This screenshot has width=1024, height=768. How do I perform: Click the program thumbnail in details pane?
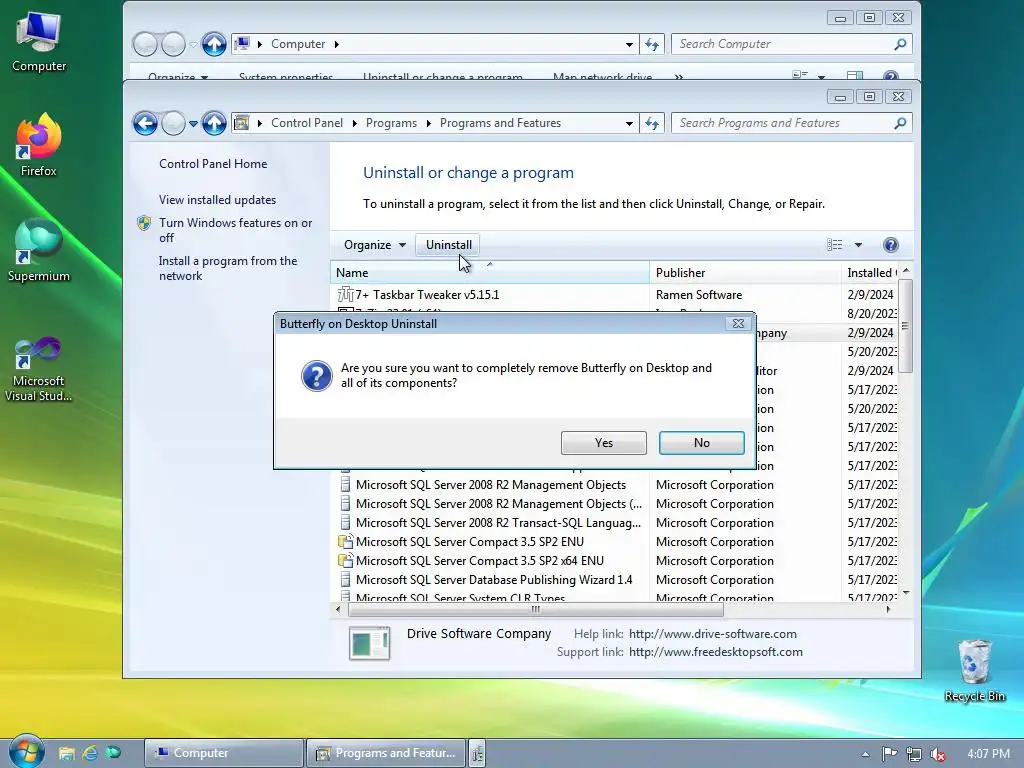coord(370,643)
